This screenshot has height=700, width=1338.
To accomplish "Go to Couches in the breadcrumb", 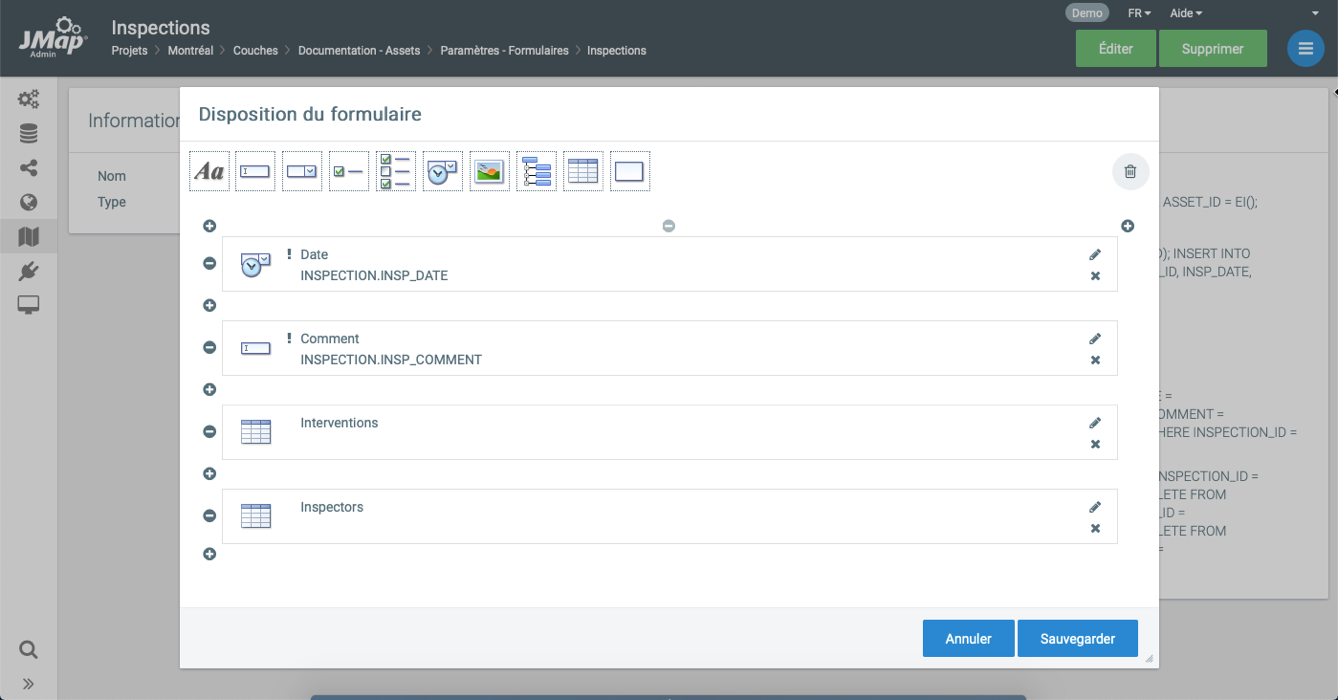I will [255, 50].
